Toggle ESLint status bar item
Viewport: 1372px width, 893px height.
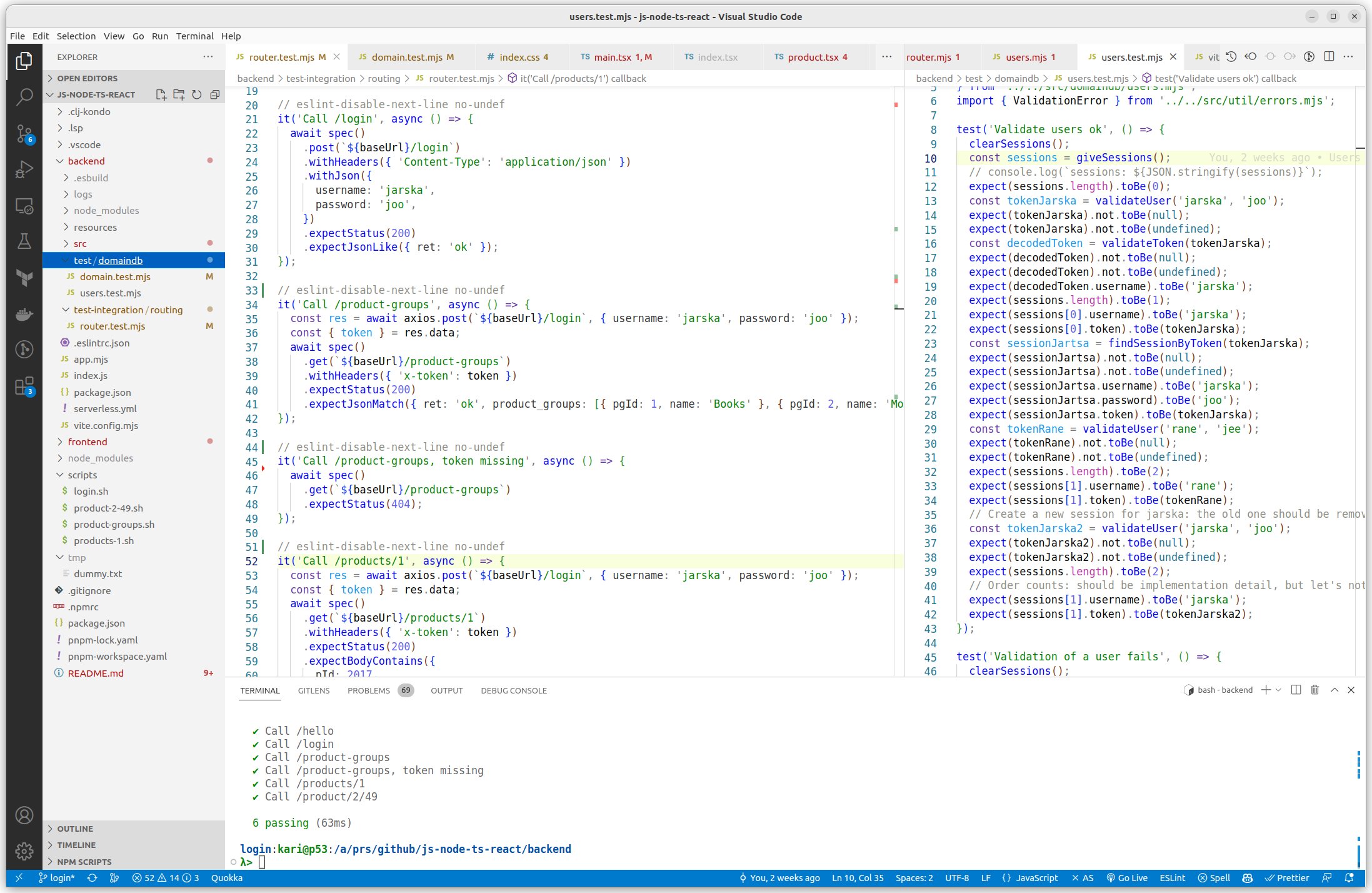1173,878
